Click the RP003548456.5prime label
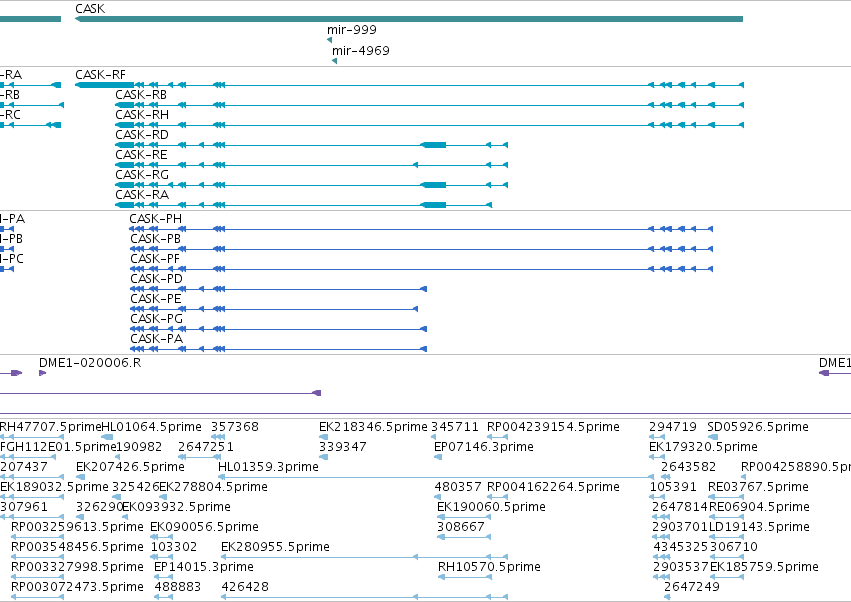851x602 pixels. click(x=77, y=547)
